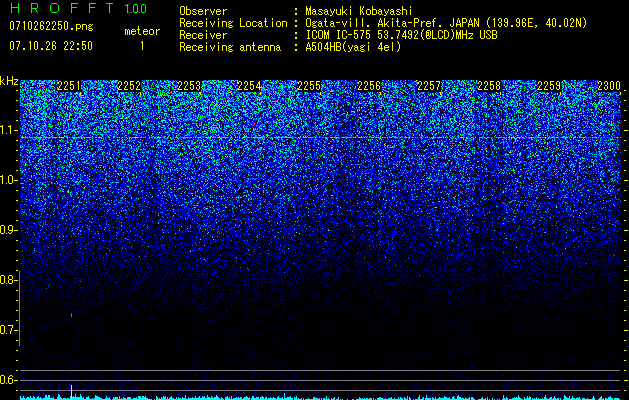Click the 0.6 kHz frequency tick label
Viewport: 629px width, 400px height.
tap(7, 380)
